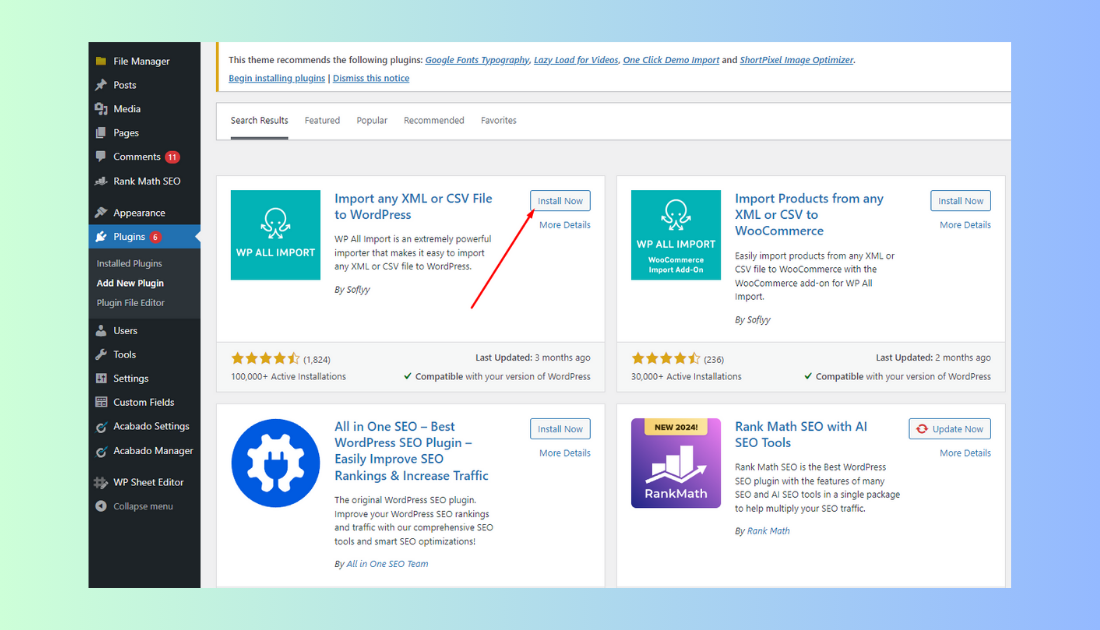Click the Rank Math SEO sidebar icon
The height and width of the screenshot is (630, 1100).
tap(101, 181)
